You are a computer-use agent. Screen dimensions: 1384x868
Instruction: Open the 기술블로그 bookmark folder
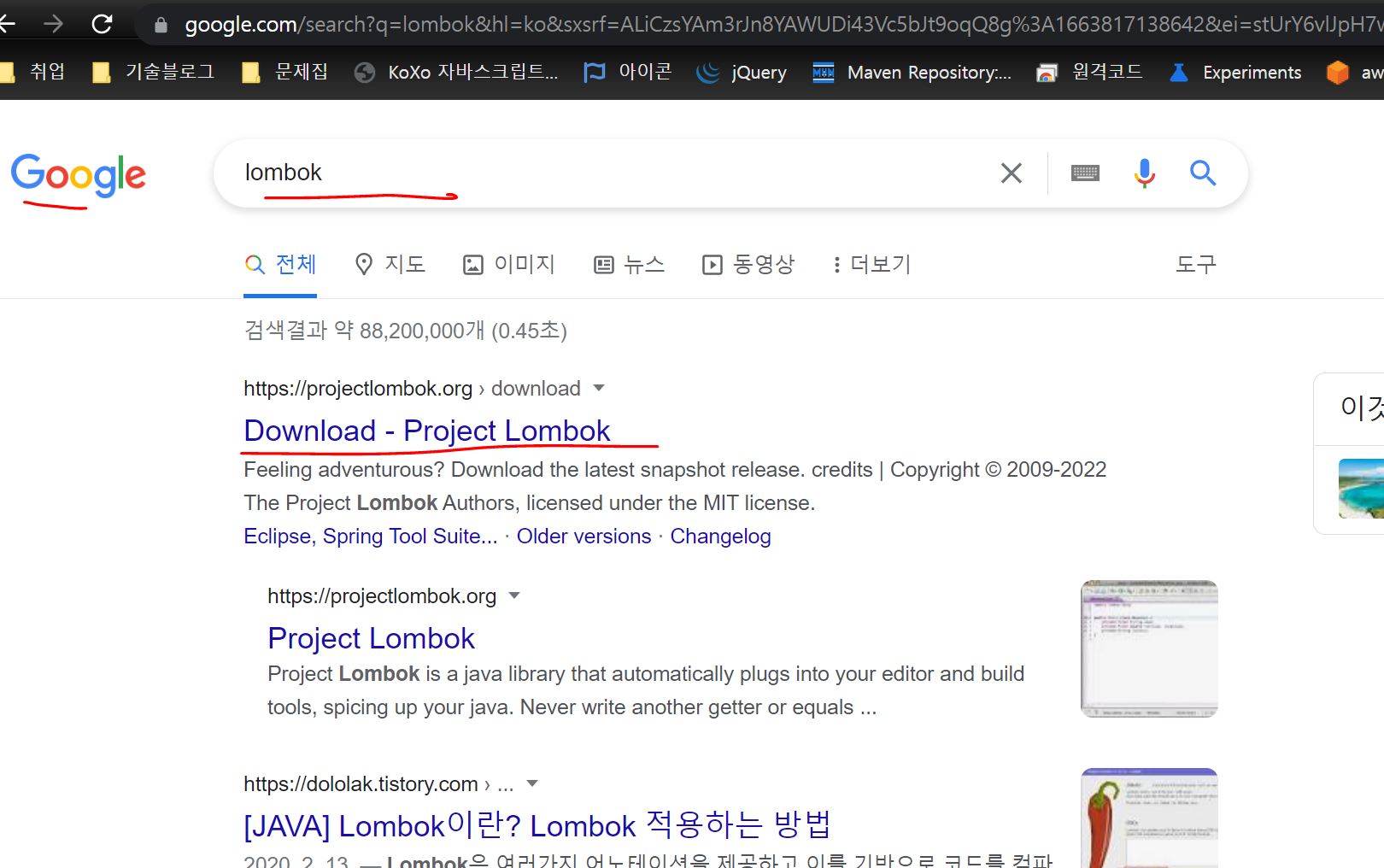[x=154, y=72]
